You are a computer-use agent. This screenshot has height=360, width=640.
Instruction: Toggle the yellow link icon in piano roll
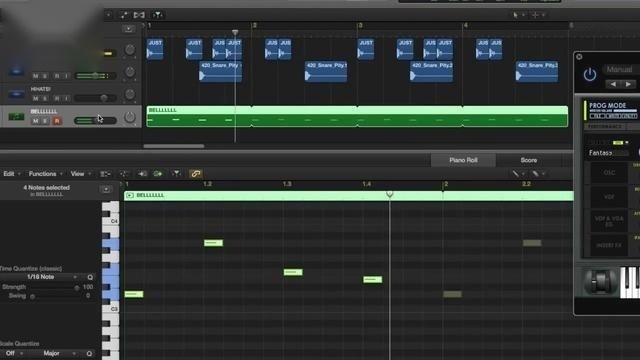196,174
